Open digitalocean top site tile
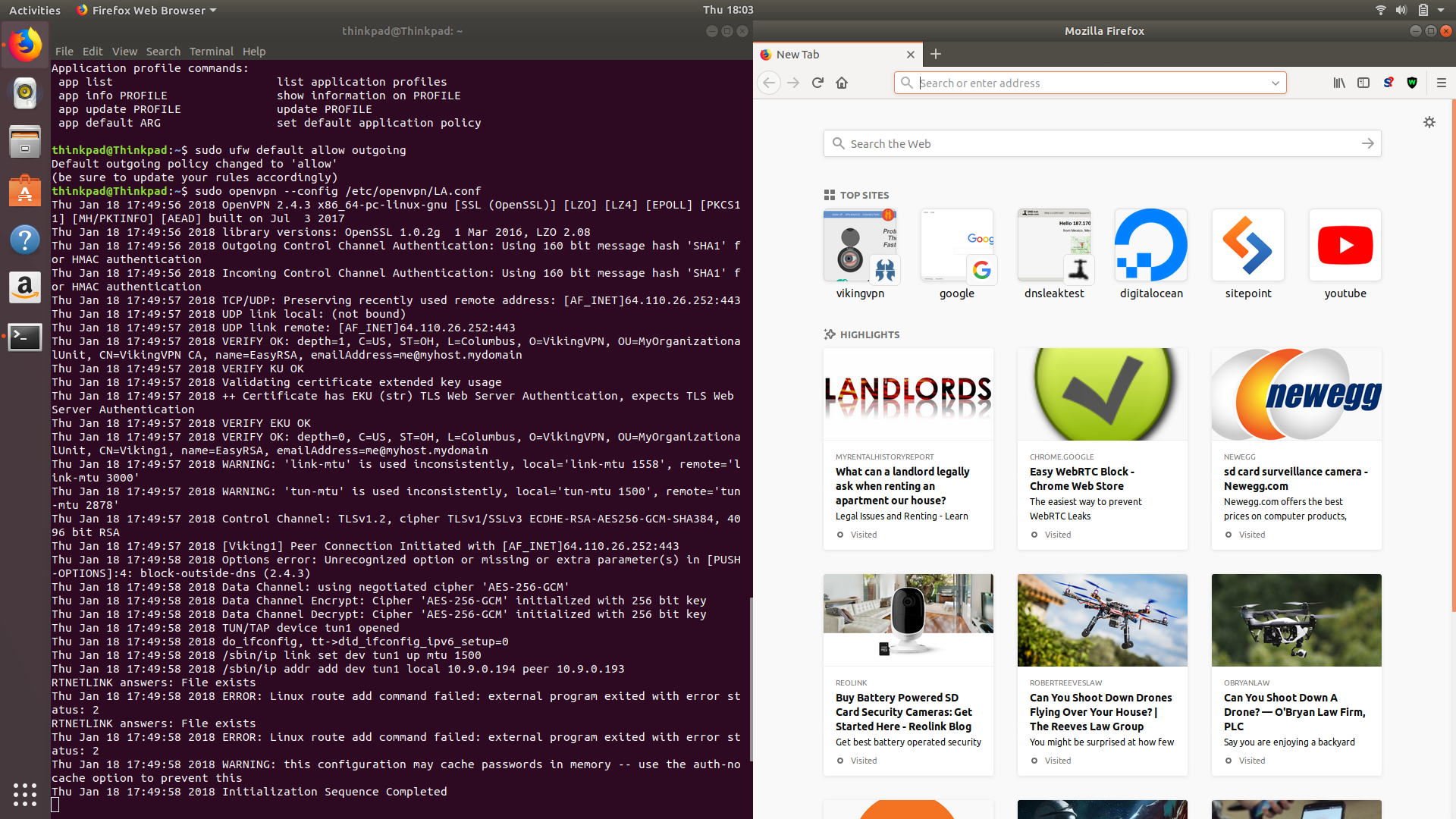Viewport: 1456px width, 819px height. click(x=1151, y=254)
